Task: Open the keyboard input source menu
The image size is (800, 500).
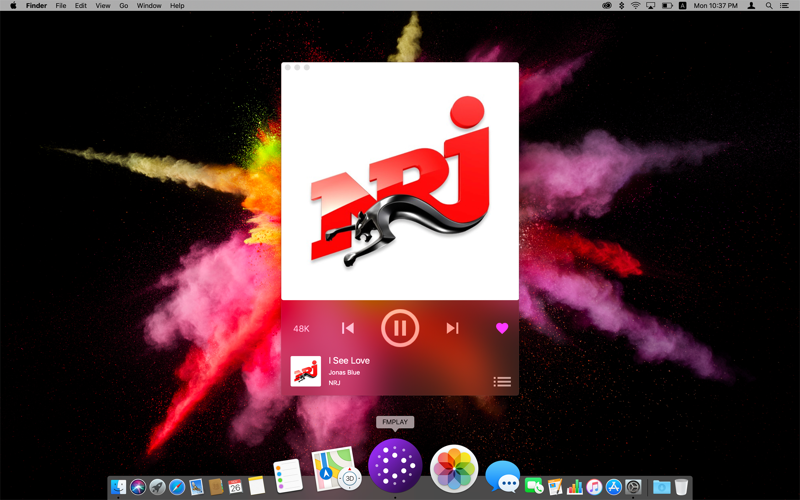Action: (x=682, y=6)
